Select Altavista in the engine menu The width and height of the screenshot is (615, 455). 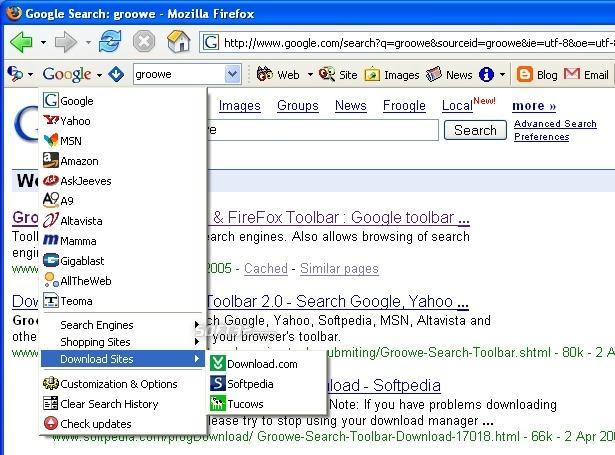123,220
